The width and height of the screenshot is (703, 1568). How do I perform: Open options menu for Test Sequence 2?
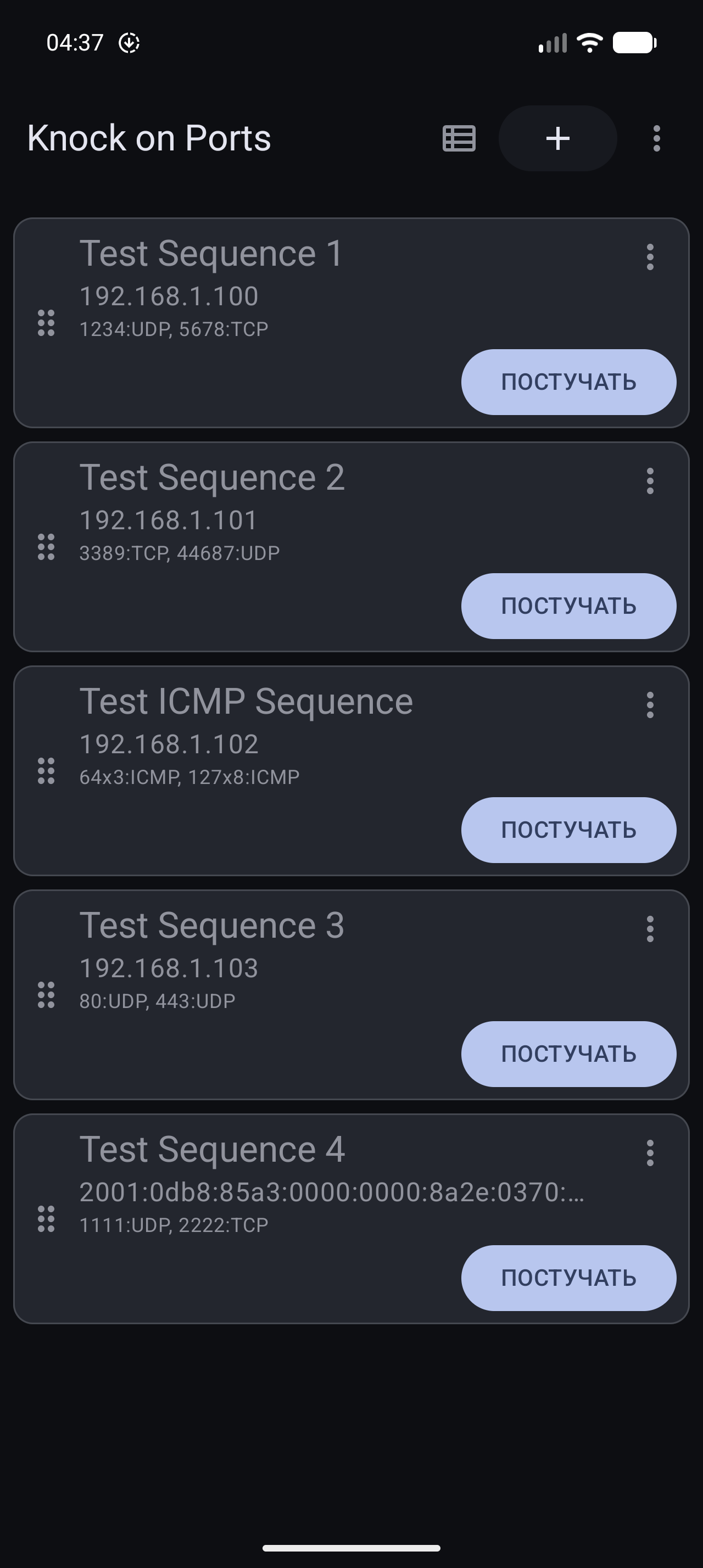[650, 481]
